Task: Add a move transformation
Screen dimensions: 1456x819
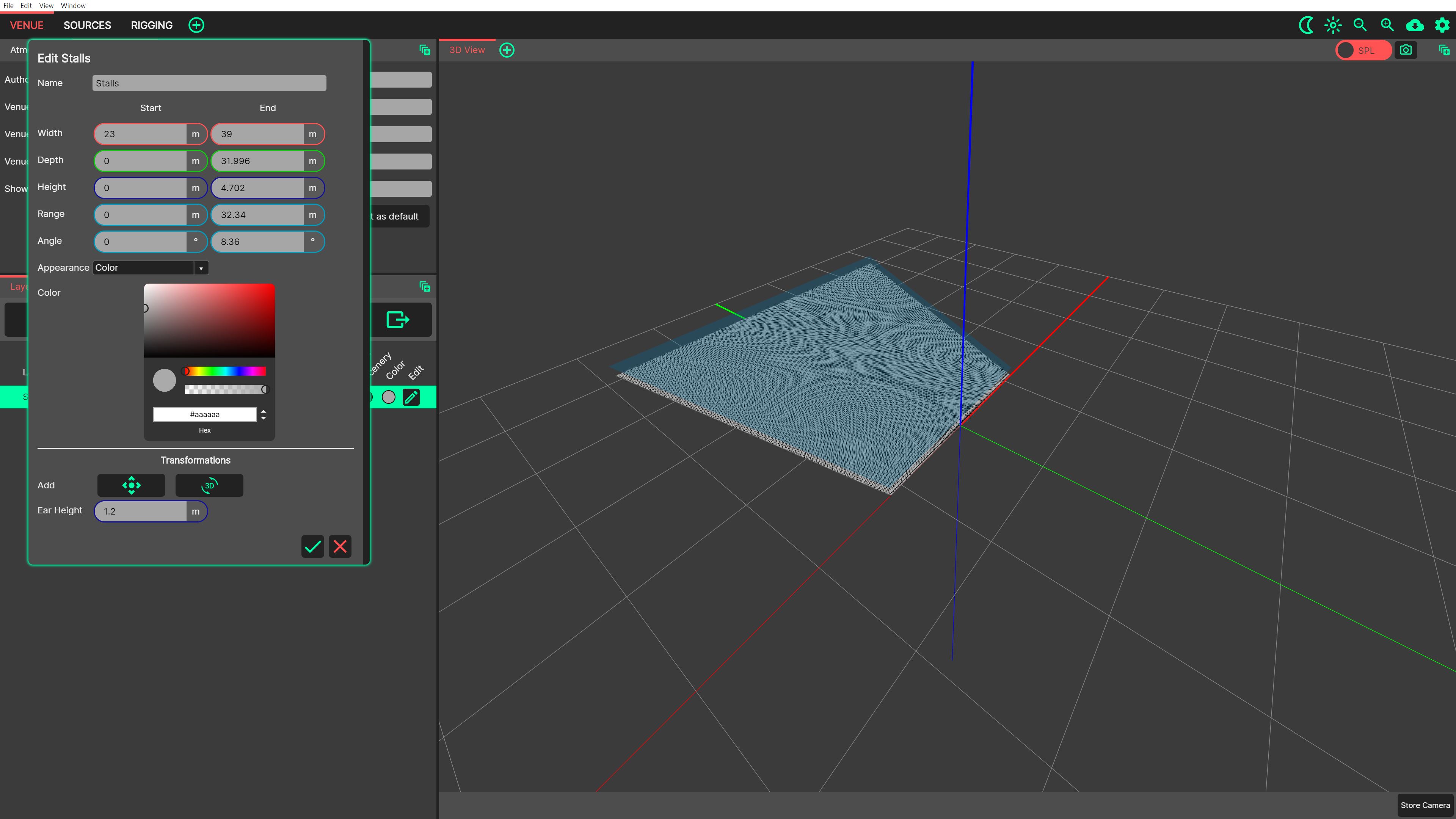Action: [x=131, y=485]
